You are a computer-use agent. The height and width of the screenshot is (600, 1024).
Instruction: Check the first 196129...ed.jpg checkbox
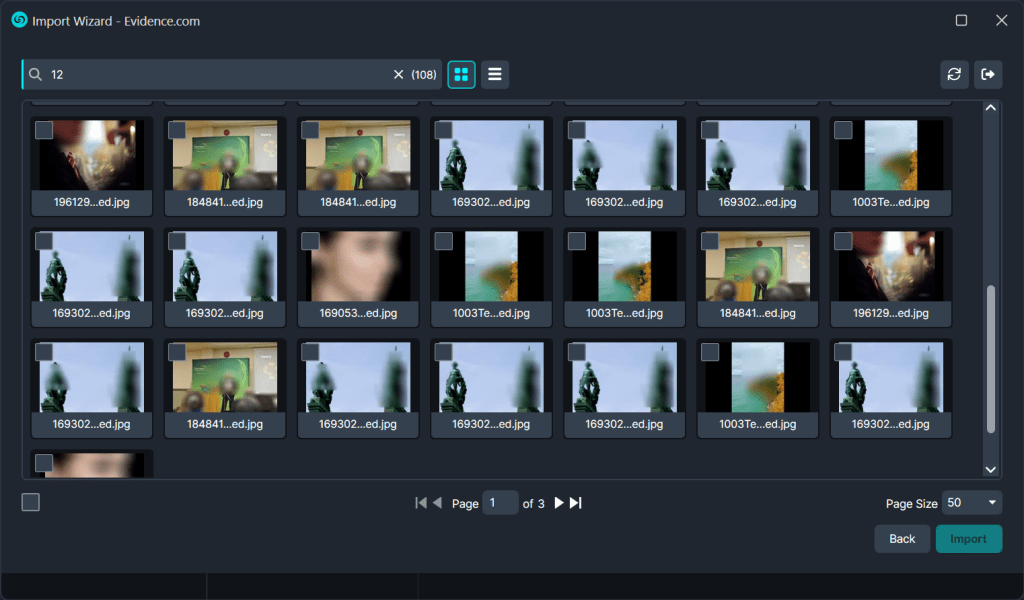(44, 130)
